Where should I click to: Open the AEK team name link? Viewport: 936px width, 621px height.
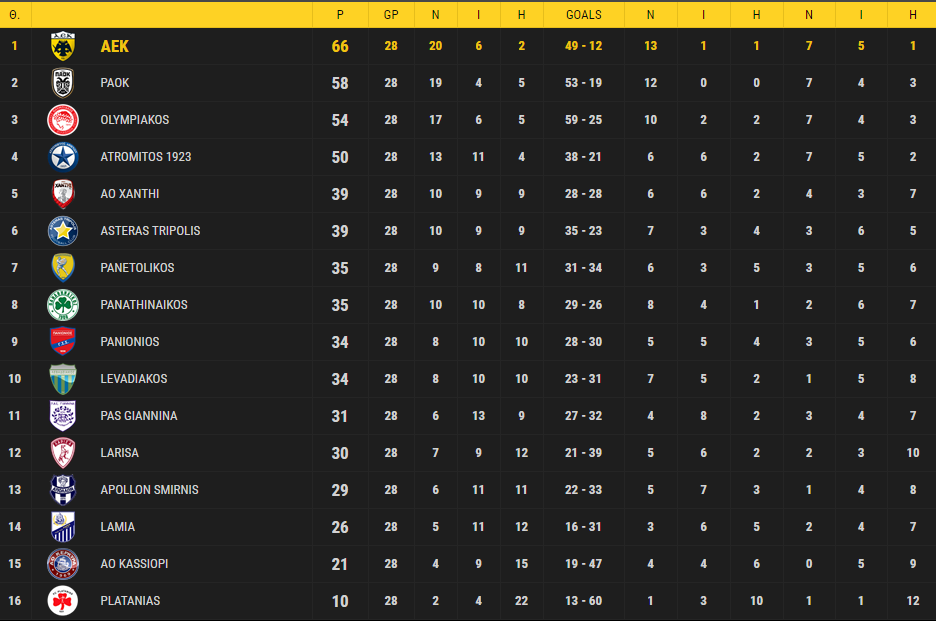[115, 47]
